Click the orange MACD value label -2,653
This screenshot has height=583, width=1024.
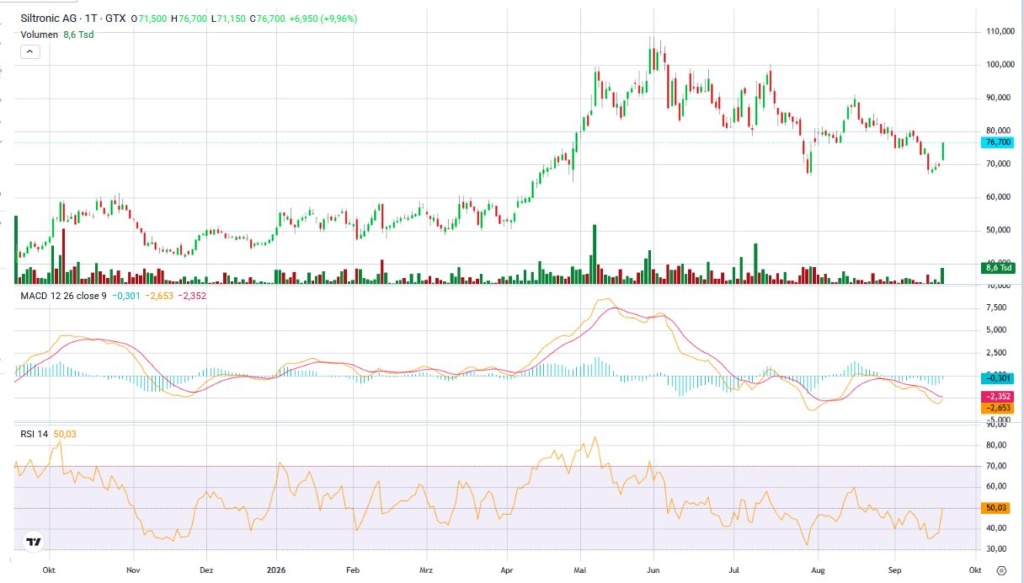click(997, 408)
